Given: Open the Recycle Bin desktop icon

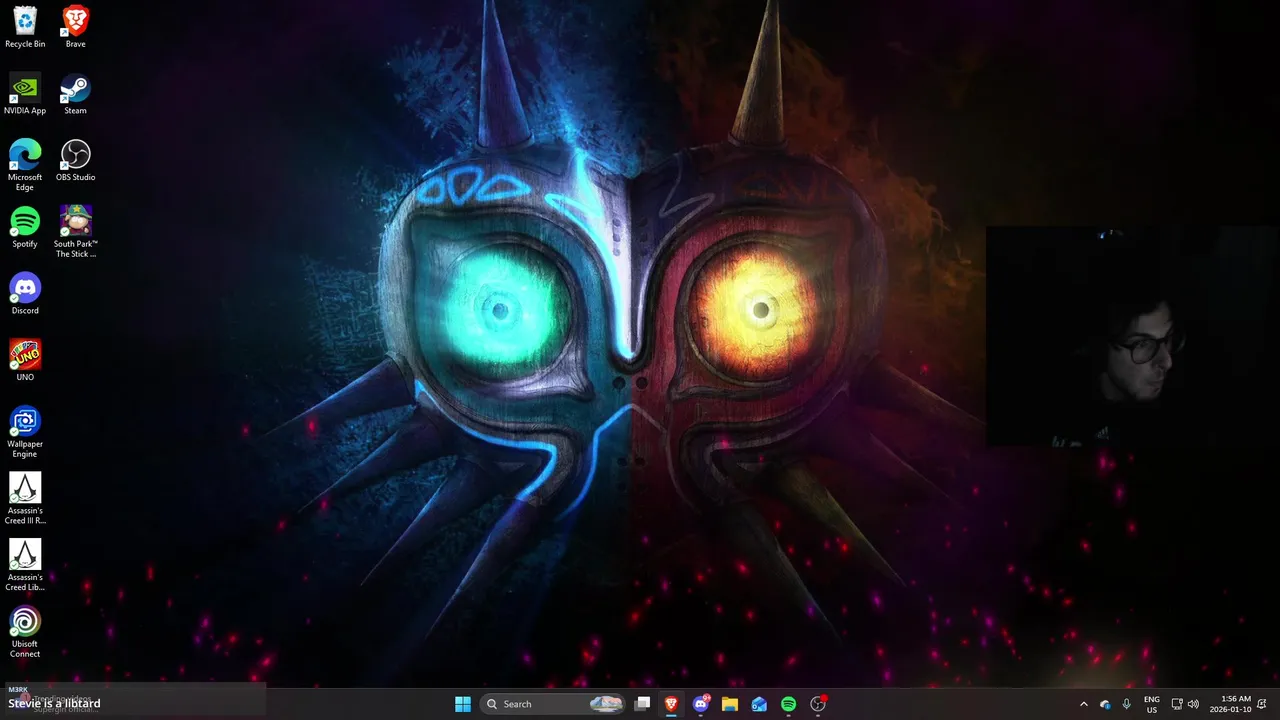Looking at the screenshot, I should pyautogui.click(x=25, y=27).
